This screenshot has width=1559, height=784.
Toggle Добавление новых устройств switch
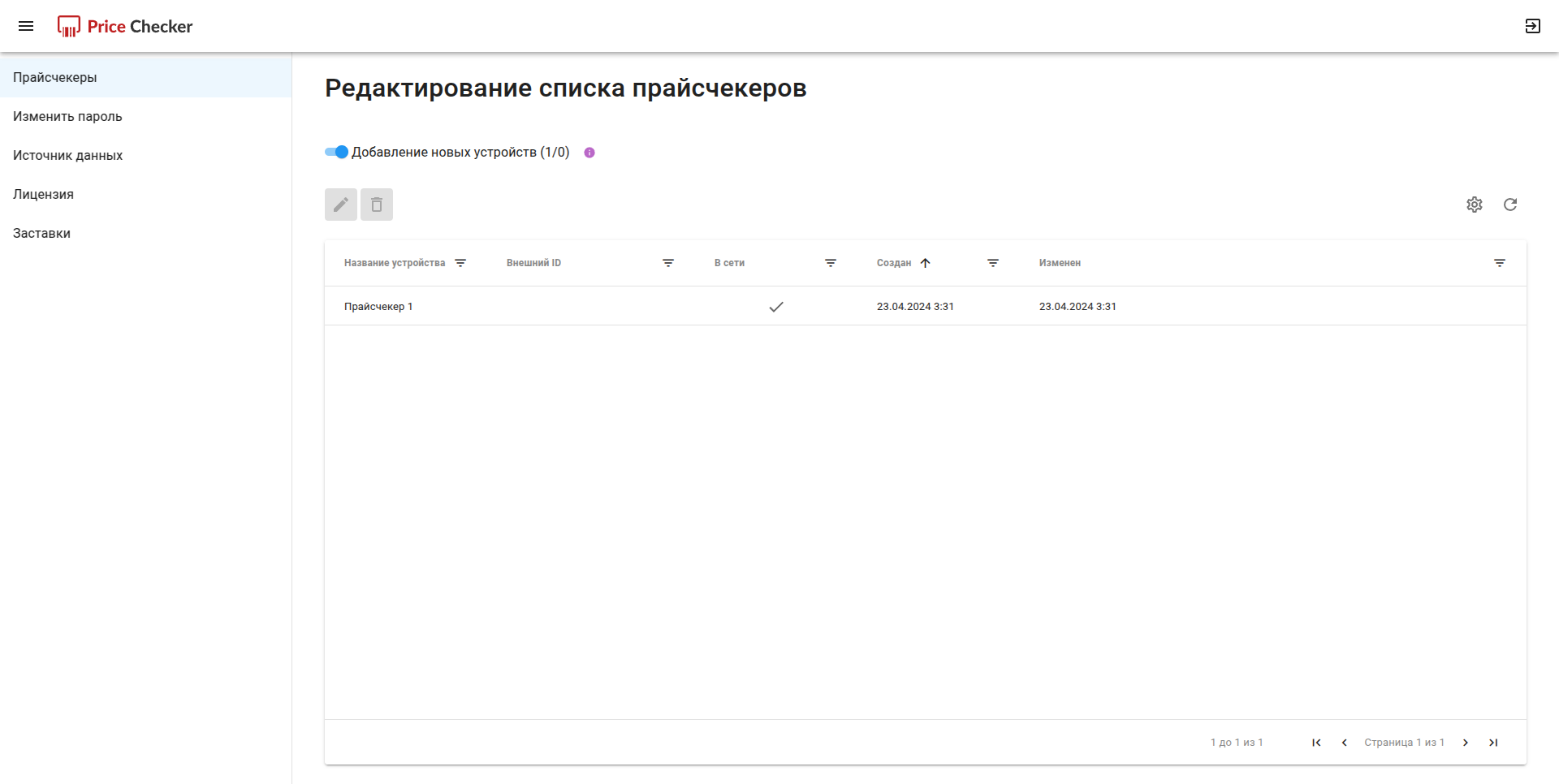[336, 152]
